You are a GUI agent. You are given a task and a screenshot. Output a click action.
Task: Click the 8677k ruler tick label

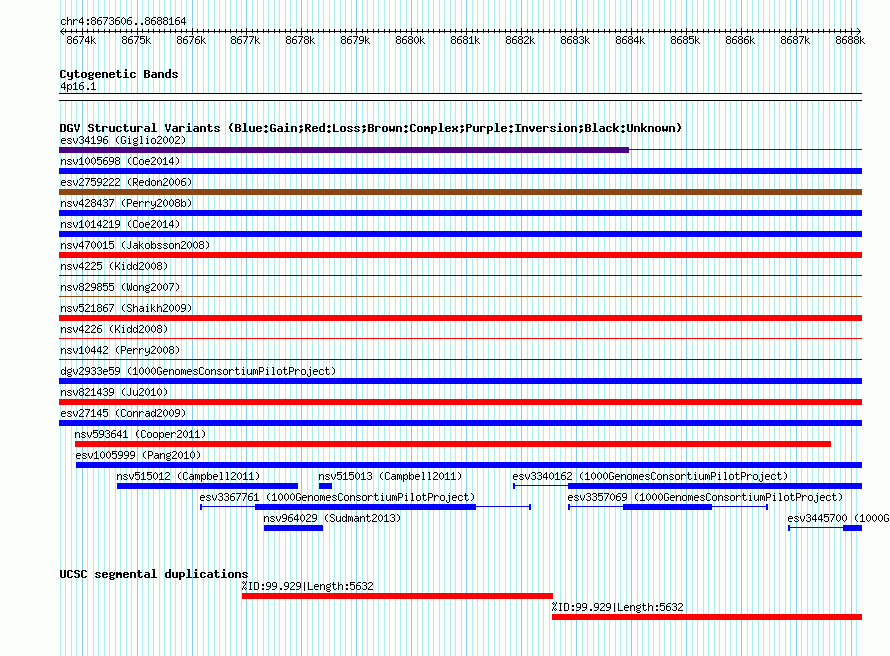(x=245, y=40)
